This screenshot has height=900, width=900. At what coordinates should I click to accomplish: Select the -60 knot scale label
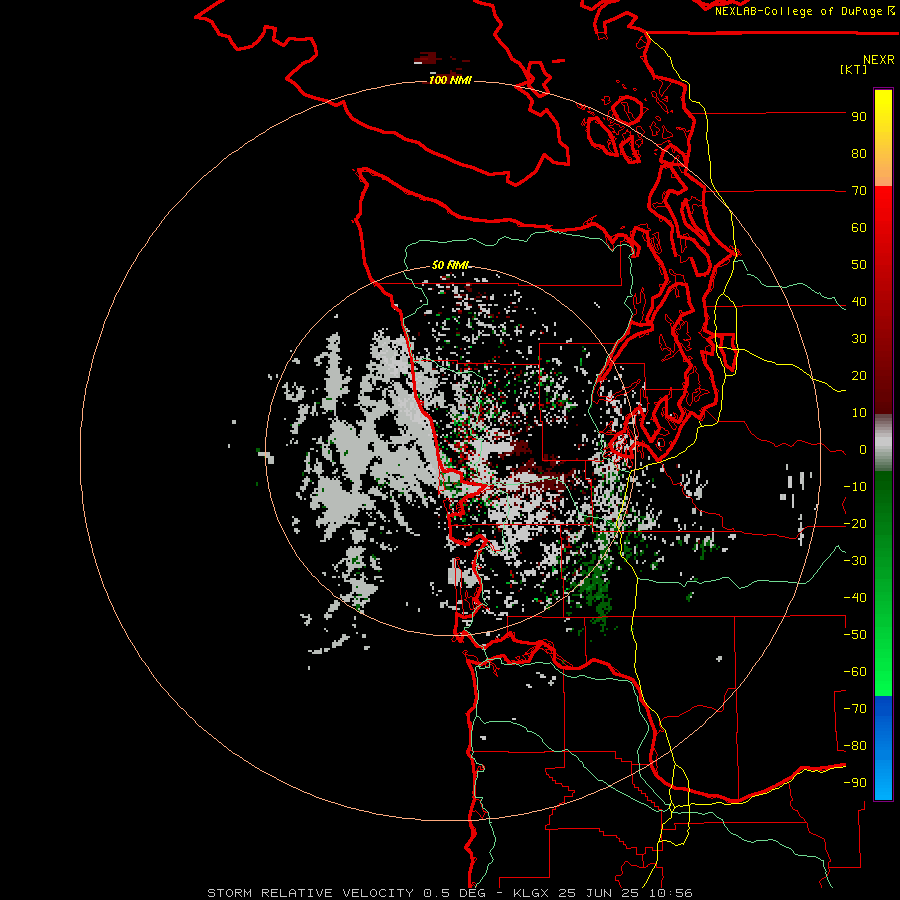(855, 672)
